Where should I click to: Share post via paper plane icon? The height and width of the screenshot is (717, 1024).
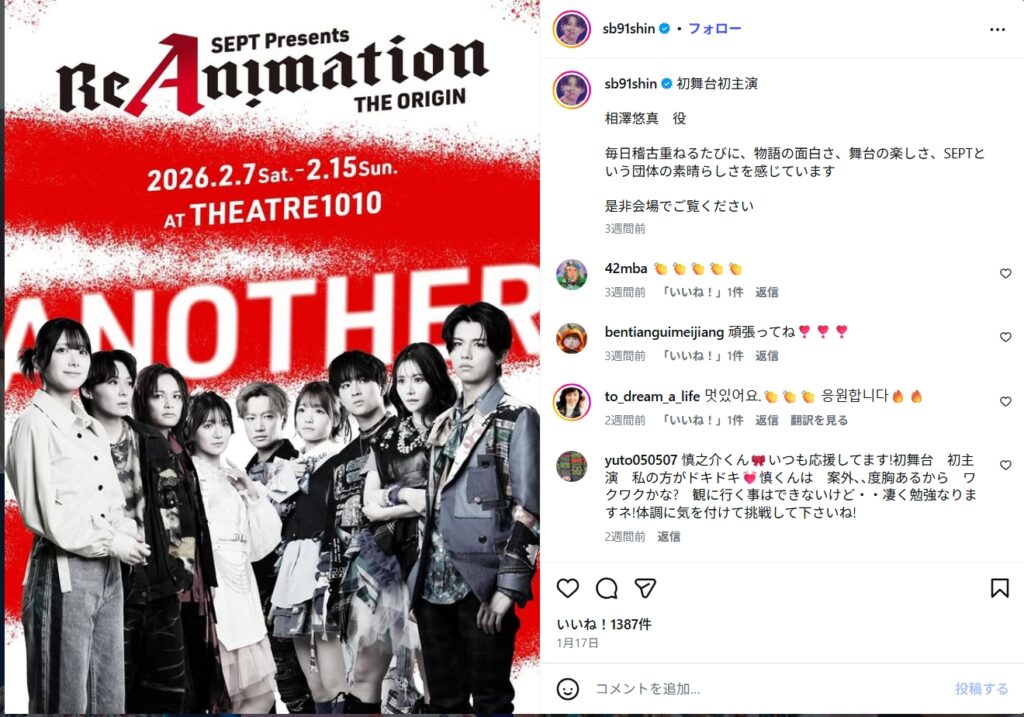(x=645, y=588)
